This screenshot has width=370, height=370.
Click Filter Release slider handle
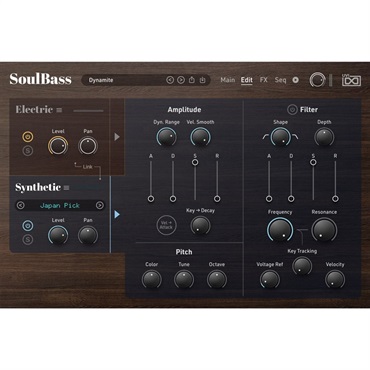(335, 199)
